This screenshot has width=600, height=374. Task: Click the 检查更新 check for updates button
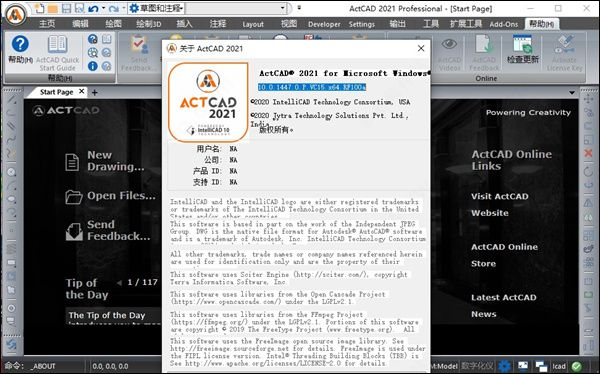(523, 49)
